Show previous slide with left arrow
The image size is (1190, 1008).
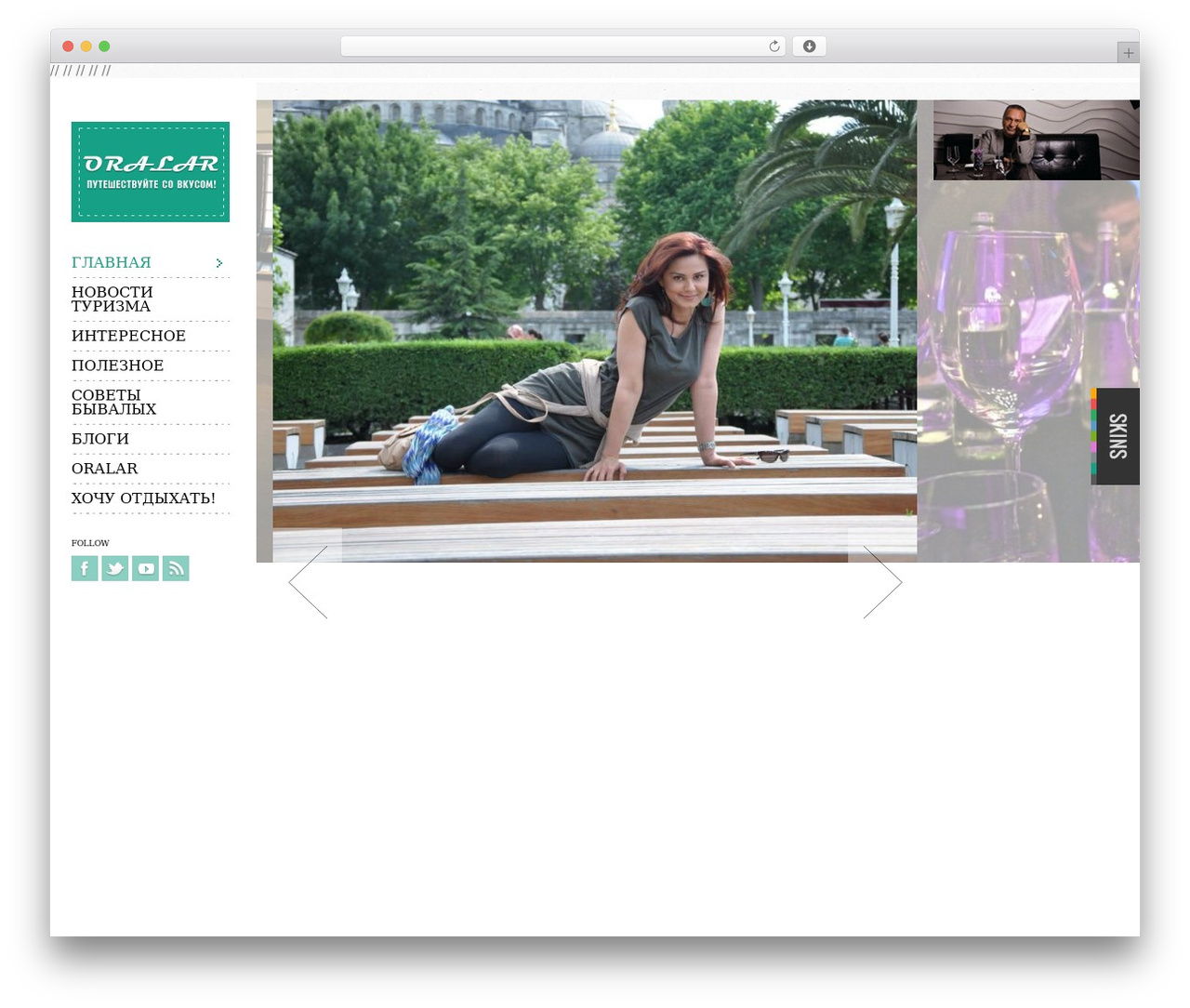coord(308,582)
